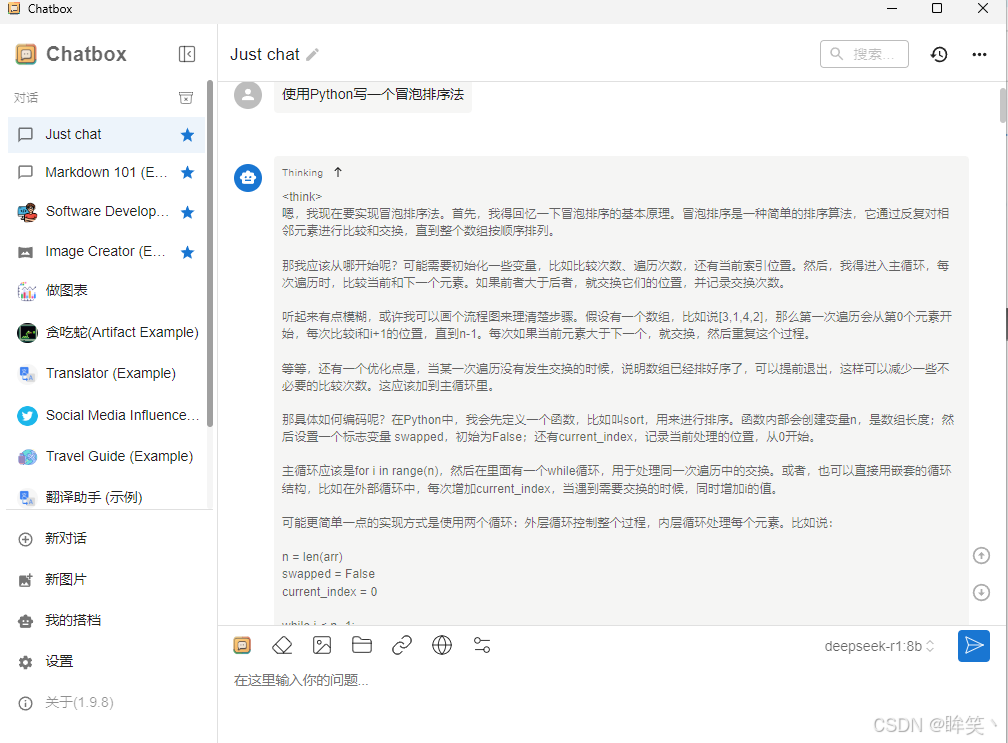Open the Just chat conversation
Screen dimensions: 1008x743
[106, 134]
